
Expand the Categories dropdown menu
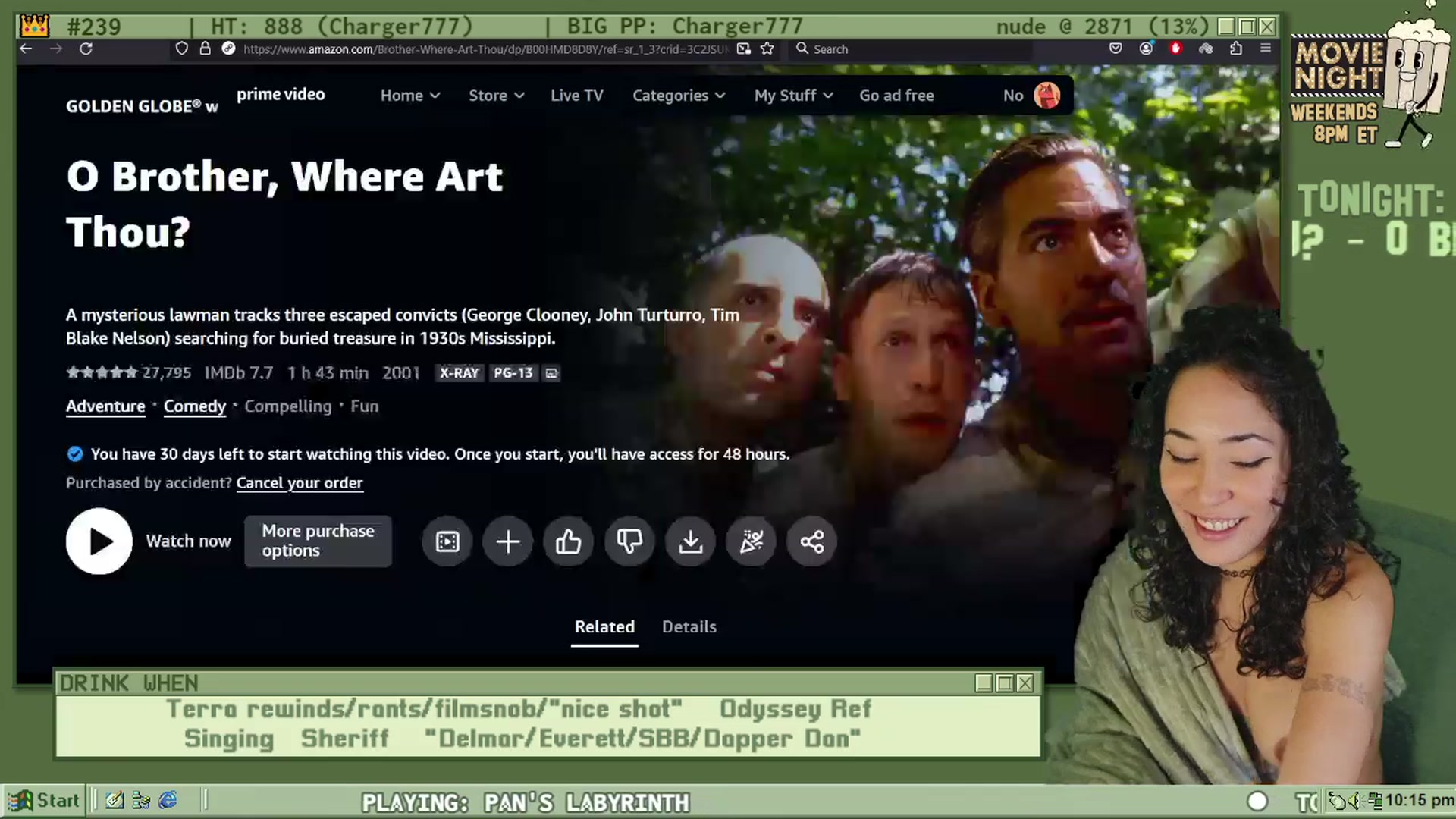(x=679, y=96)
